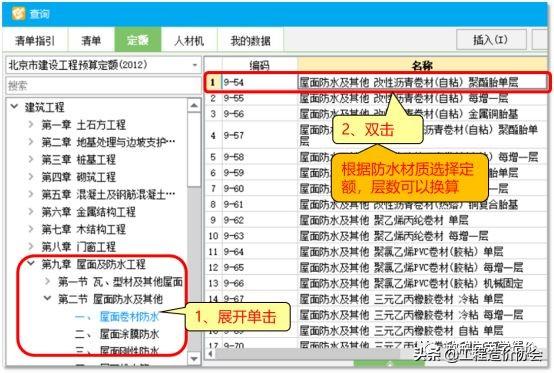This screenshot has width=554, height=373.
Task: Expand 第一章 土石方工程 node
Action: pos(31,124)
